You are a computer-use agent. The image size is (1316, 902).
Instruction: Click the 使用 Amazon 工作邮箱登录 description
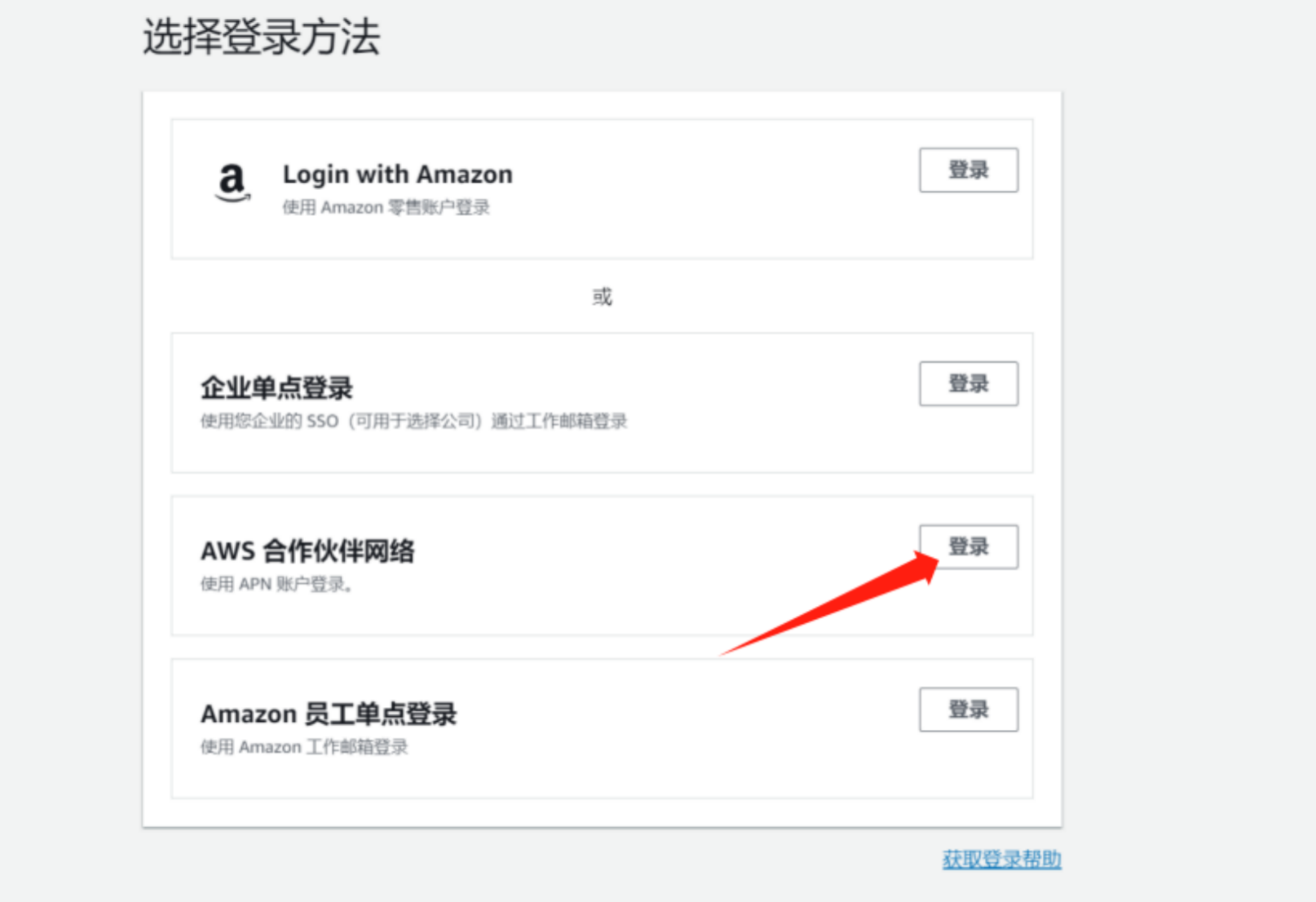[304, 747]
